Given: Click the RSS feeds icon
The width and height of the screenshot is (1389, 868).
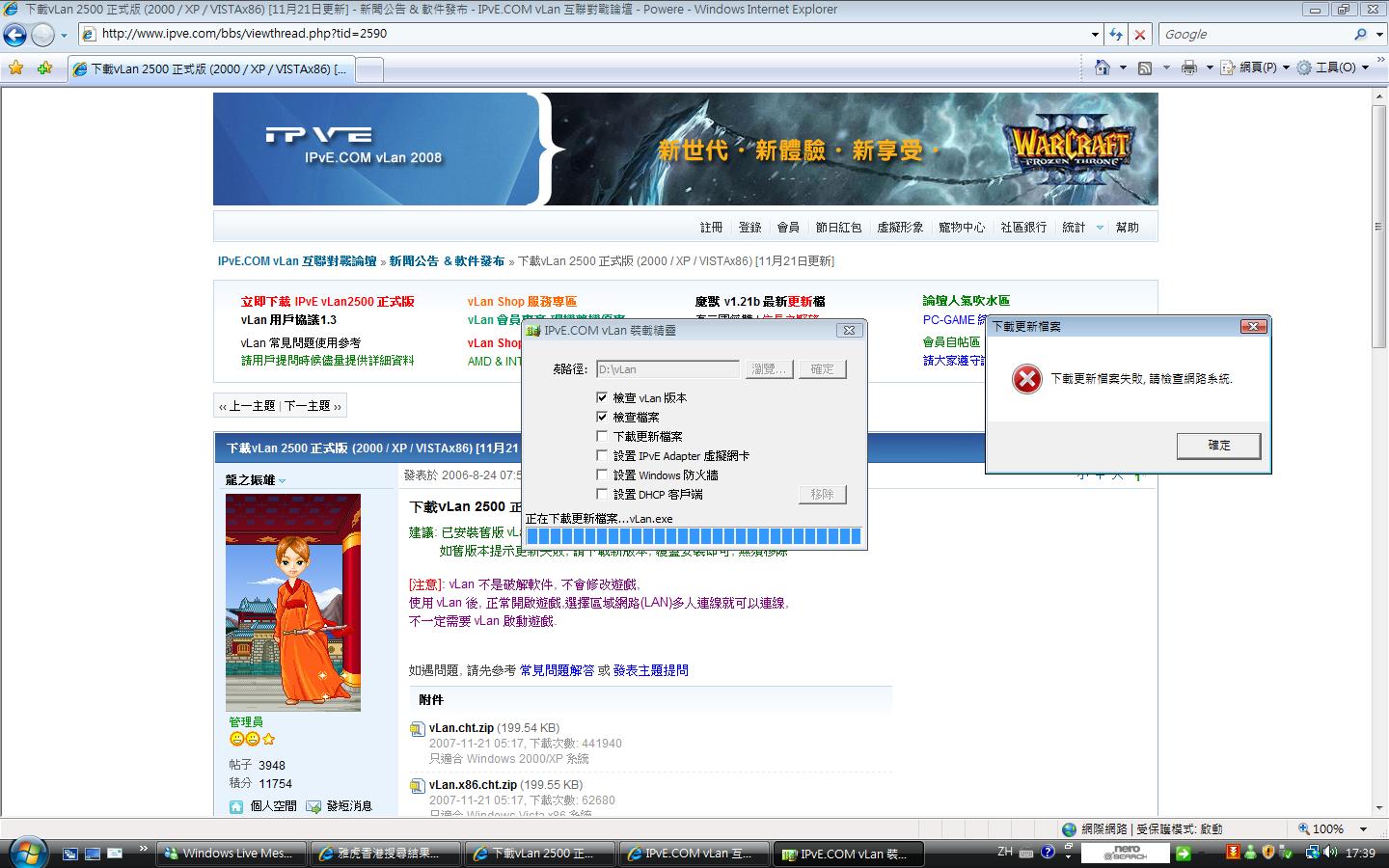Looking at the screenshot, I should (x=1145, y=68).
